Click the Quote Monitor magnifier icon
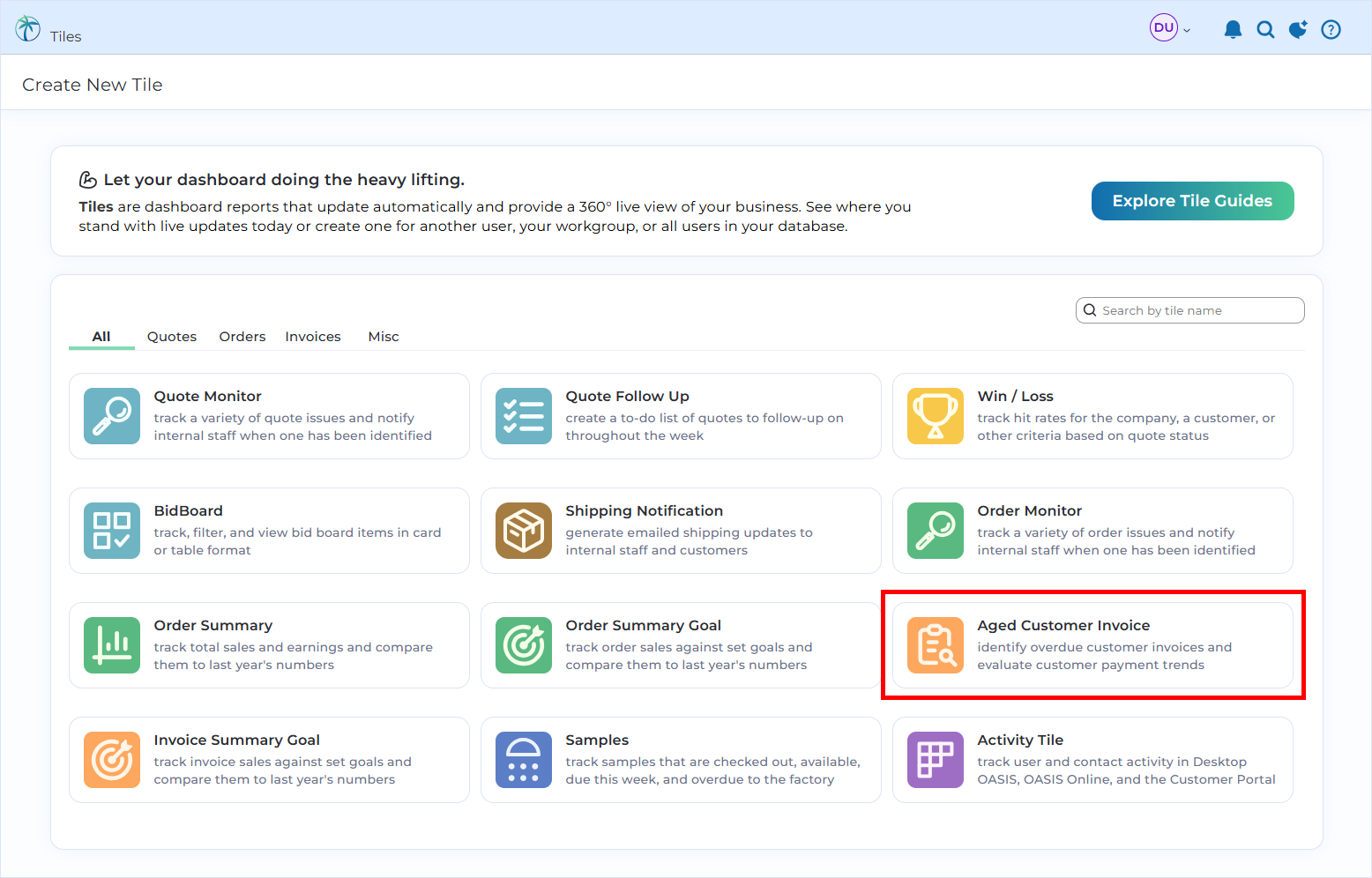Image resolution: width=1372 pixels, height=878 pixels. 112,416
